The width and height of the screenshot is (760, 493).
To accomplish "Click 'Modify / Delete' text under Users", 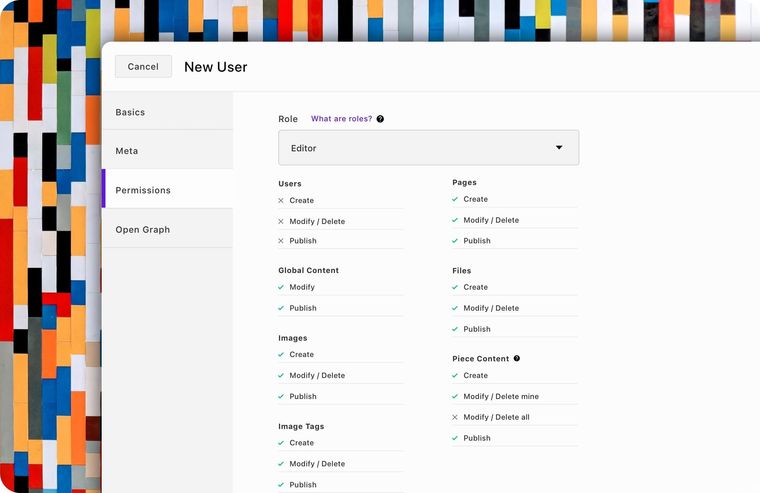I will pos(317,221).
